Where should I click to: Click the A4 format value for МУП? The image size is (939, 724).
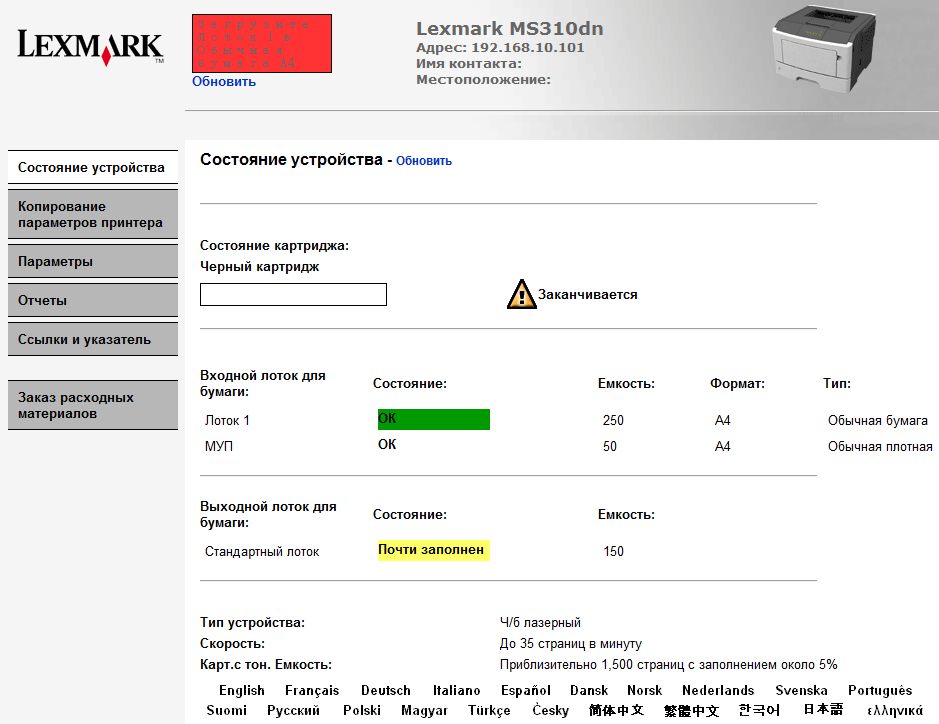coord(722,446)
